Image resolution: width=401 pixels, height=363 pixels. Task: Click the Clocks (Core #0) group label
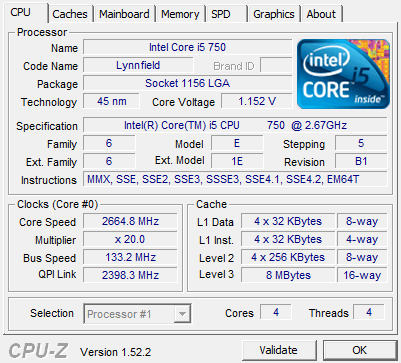click(58, 204)
